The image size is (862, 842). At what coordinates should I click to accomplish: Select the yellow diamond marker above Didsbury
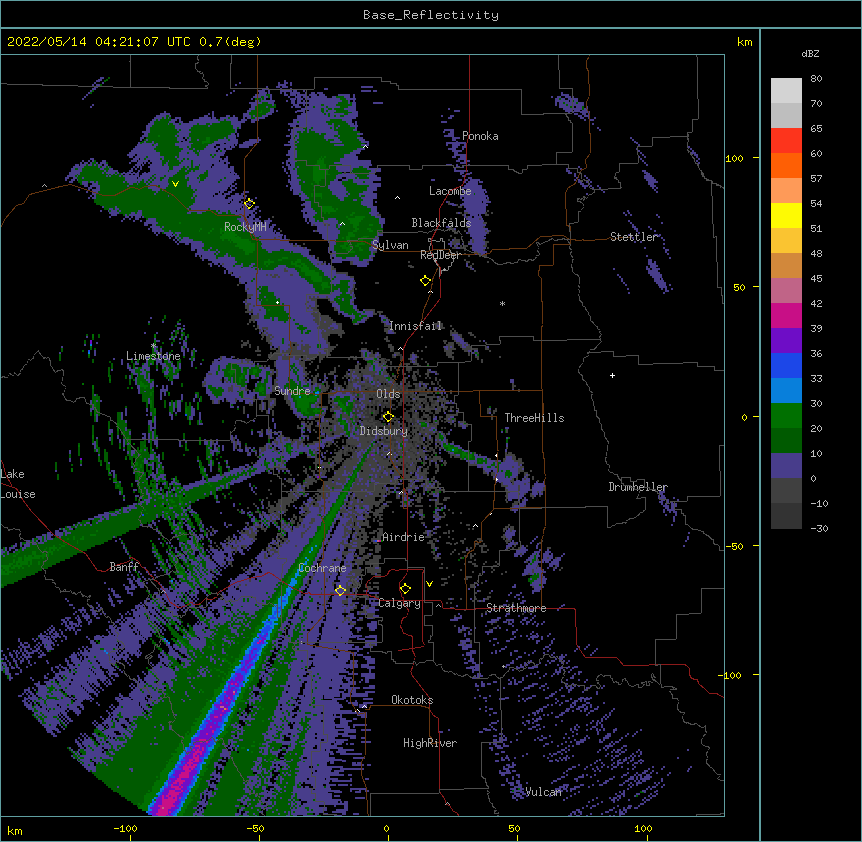[388, 417]
